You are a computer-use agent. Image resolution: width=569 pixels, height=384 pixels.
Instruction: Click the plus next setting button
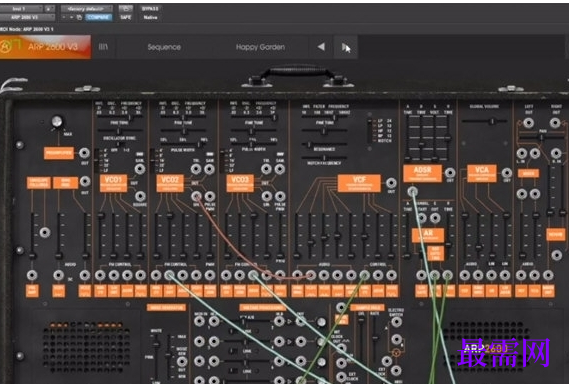pos(71,17)
